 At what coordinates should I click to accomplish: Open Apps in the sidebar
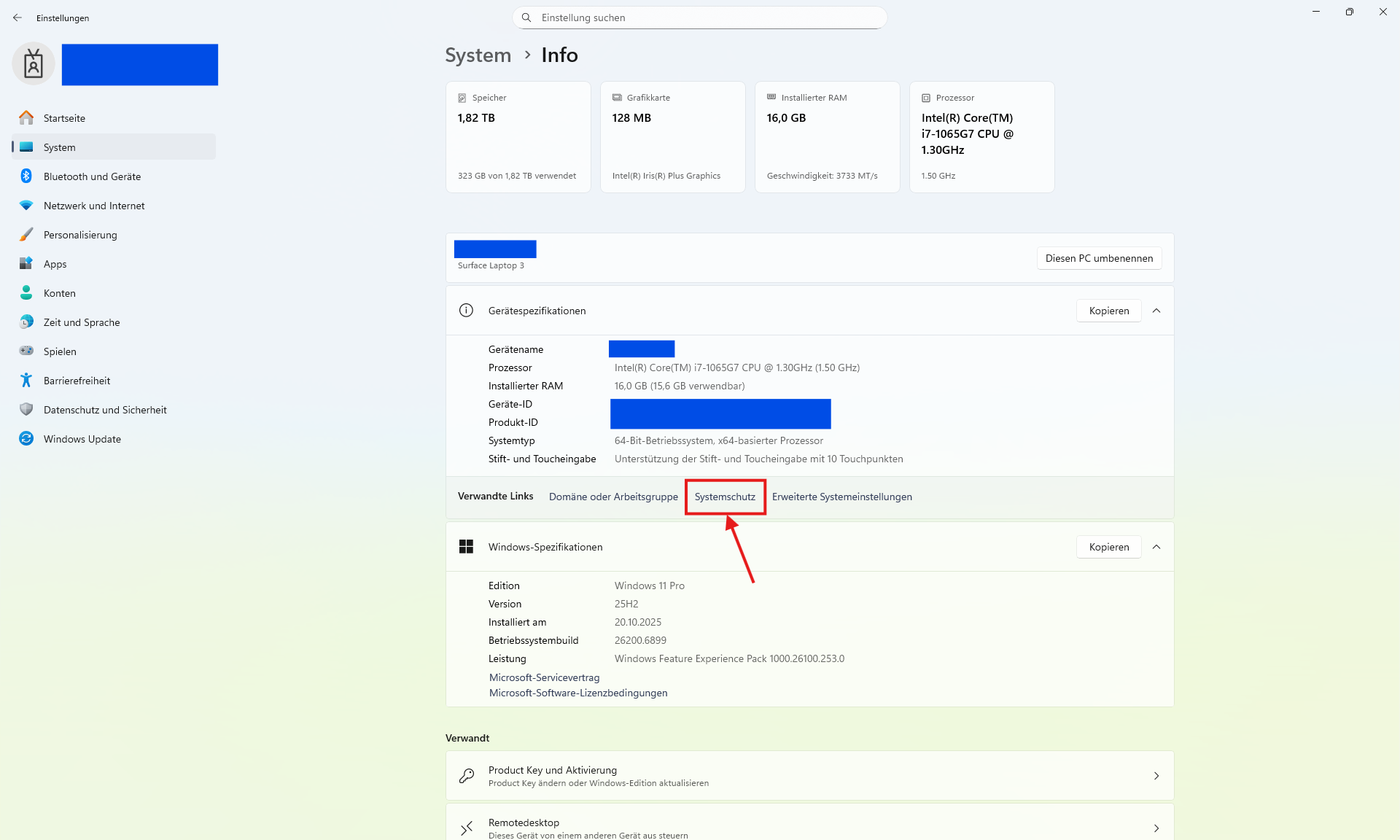coord(55,264)
